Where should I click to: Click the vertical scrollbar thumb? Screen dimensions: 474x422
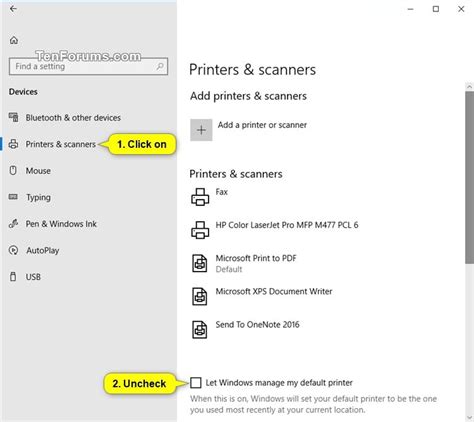coord(469,178)
